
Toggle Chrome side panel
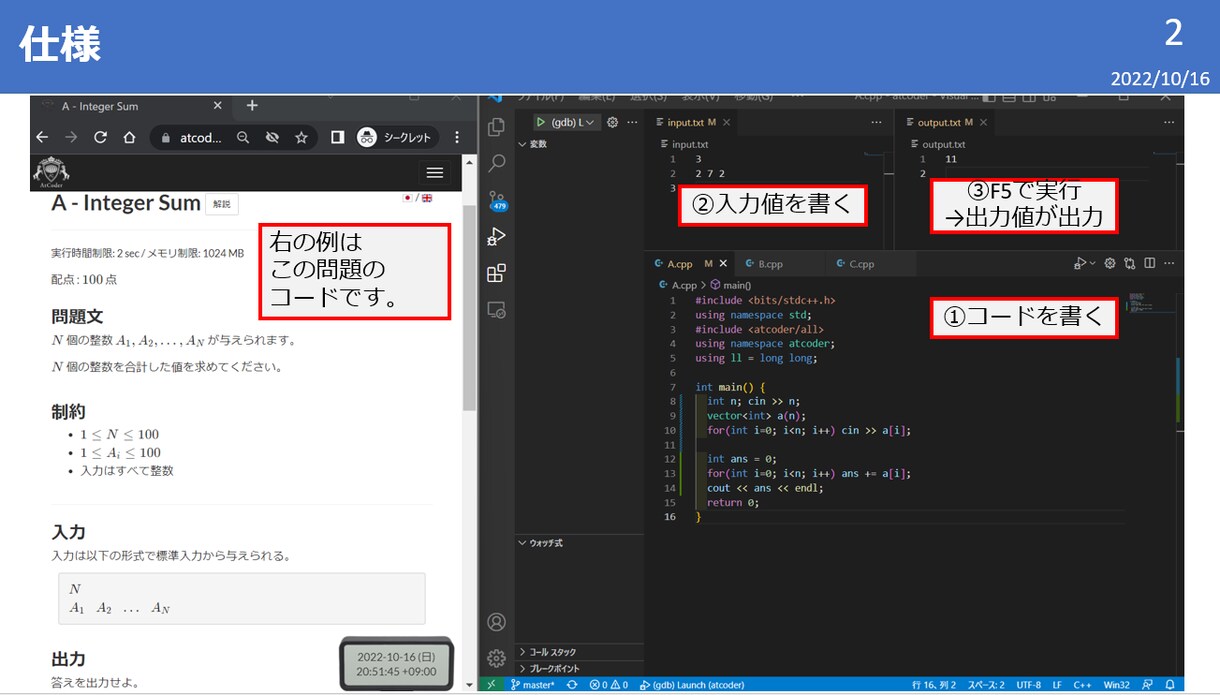click(x=337, y=137)
